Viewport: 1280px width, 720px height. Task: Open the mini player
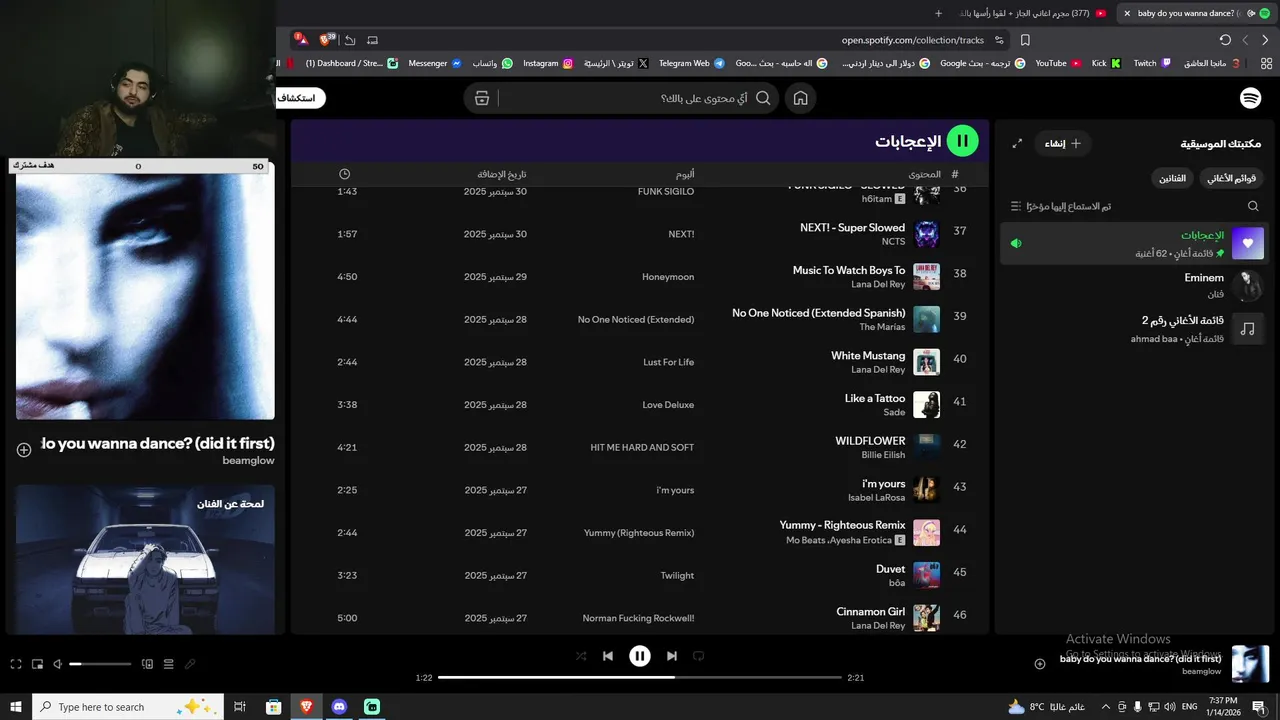click(x=37, y=664)
